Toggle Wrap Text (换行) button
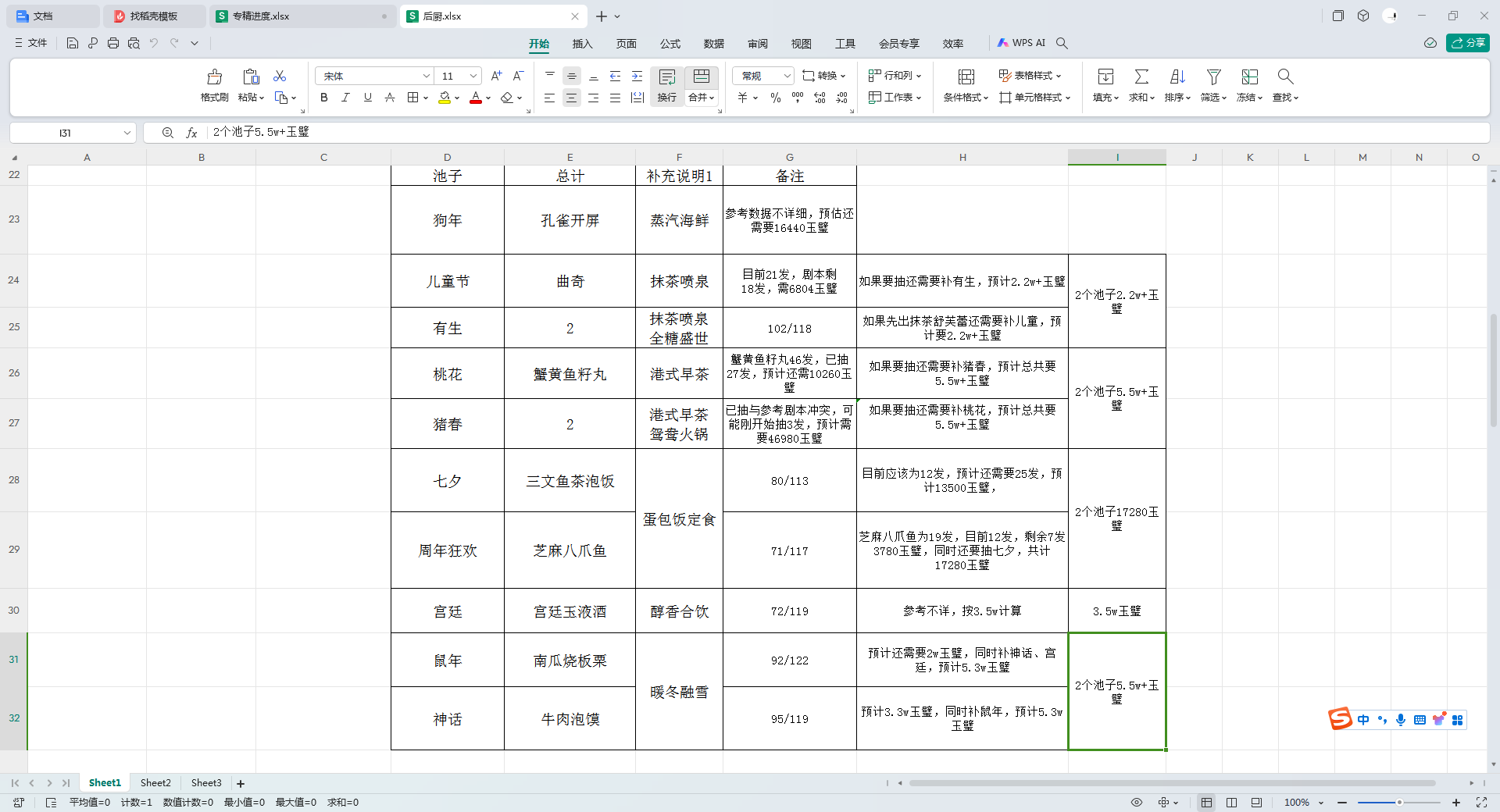The width and height of the screenshot is (1500, 812). [x=666, y=84]
